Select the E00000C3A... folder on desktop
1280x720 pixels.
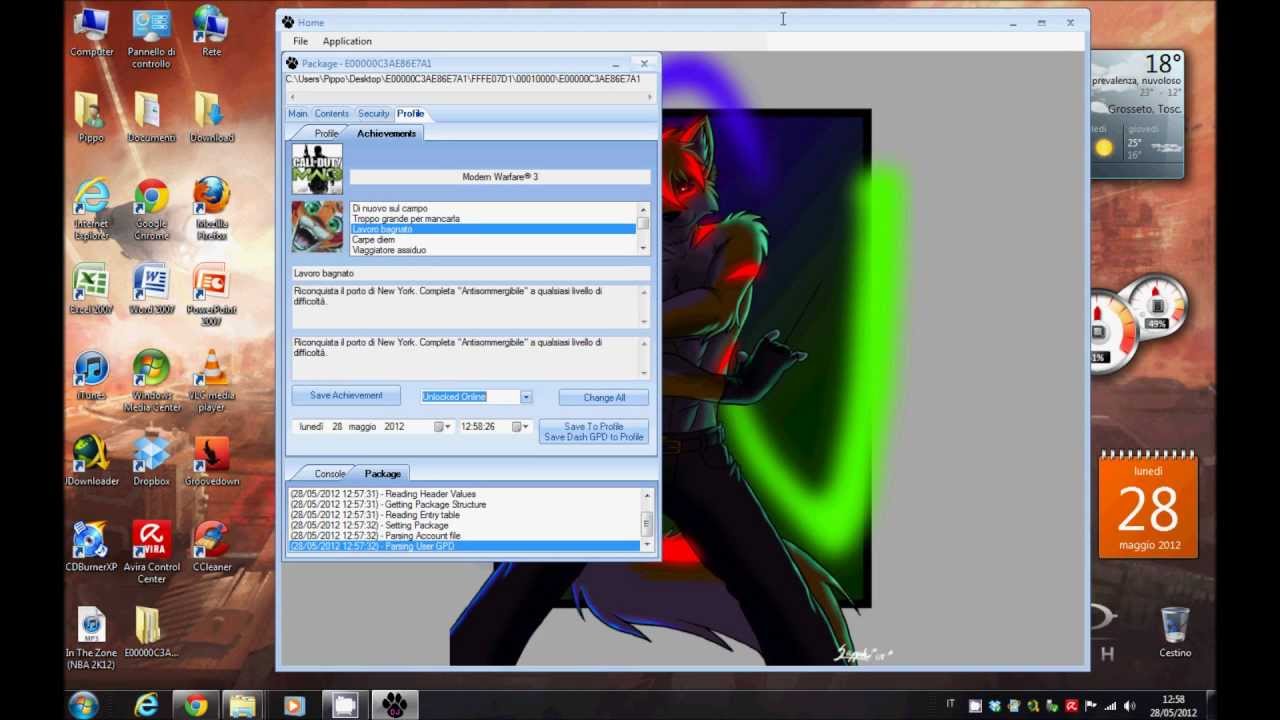[151, 632]
